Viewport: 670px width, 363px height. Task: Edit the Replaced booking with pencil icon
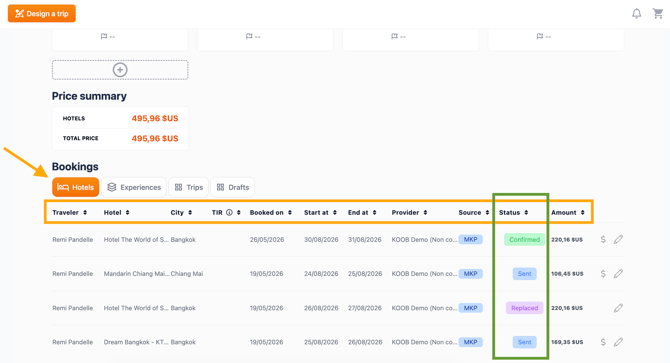(x=618, y=307)
